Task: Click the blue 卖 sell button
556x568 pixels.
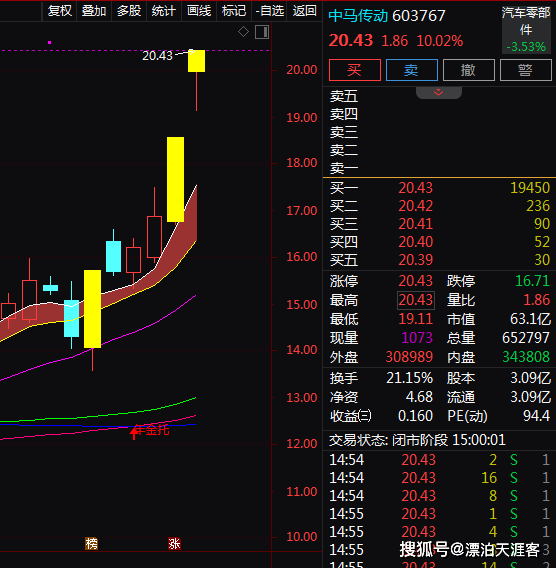Action: coord(412,70)
